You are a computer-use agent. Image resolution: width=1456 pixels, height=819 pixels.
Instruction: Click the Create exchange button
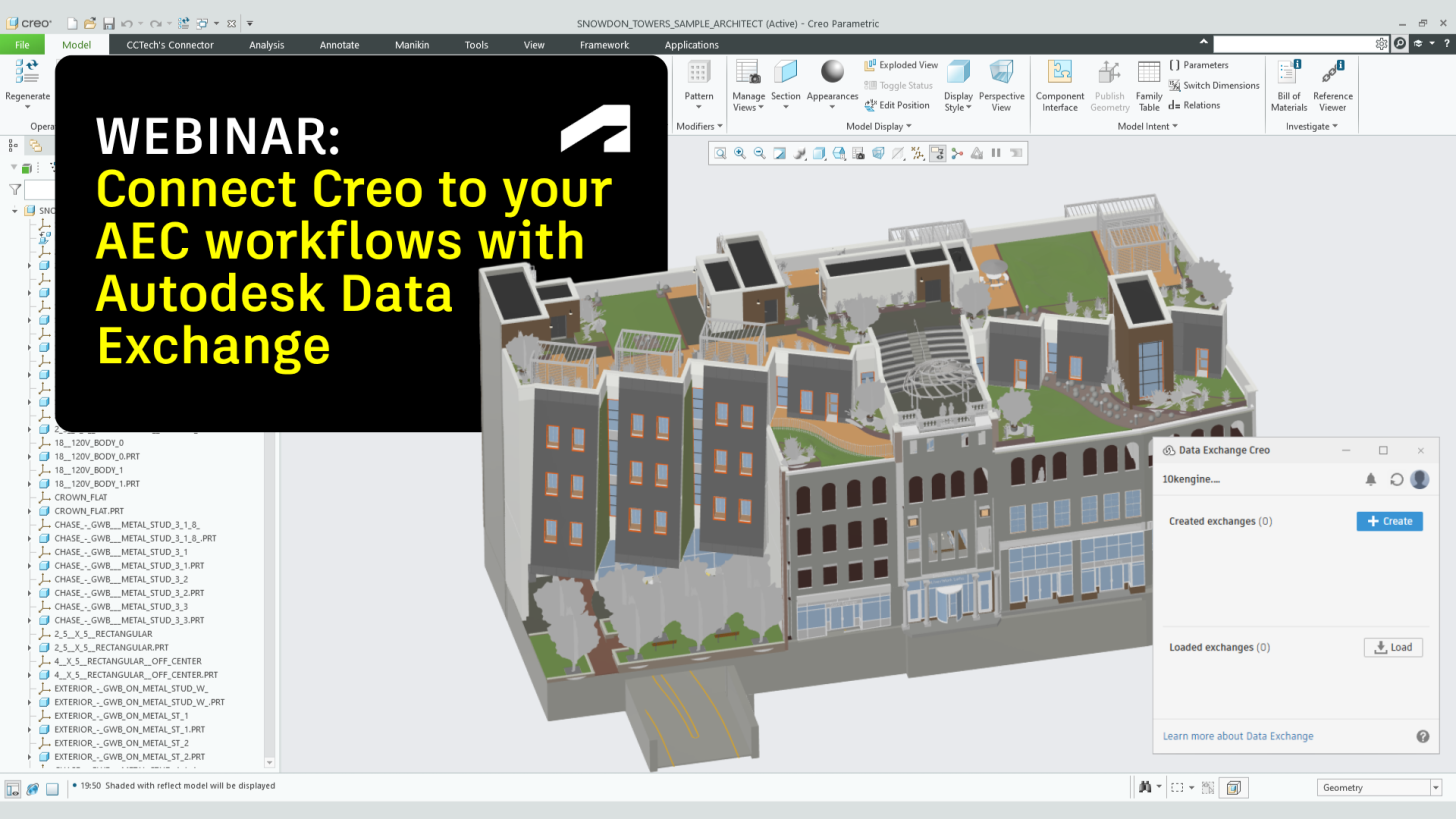(x=1389, y=521)
